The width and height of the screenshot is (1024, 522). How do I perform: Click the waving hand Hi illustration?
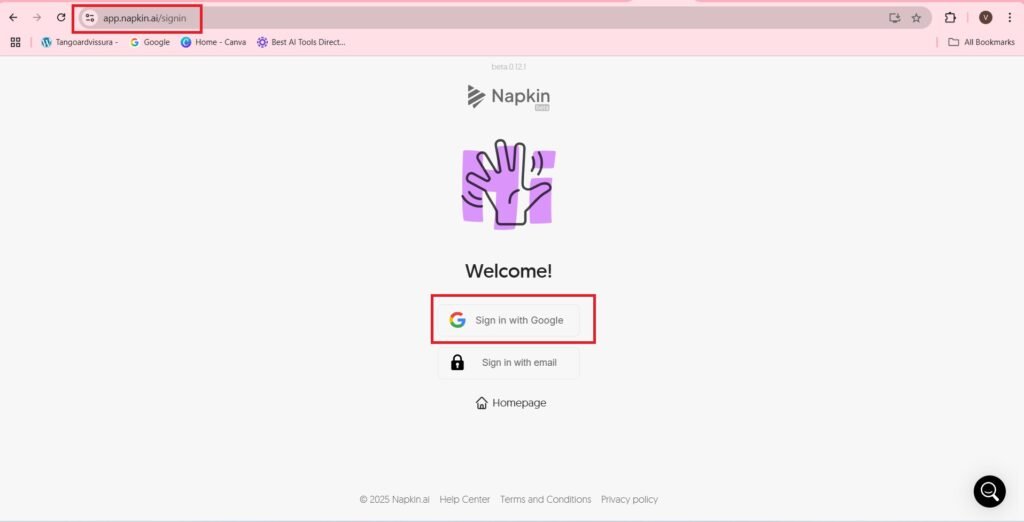click(x=509, y=184)
